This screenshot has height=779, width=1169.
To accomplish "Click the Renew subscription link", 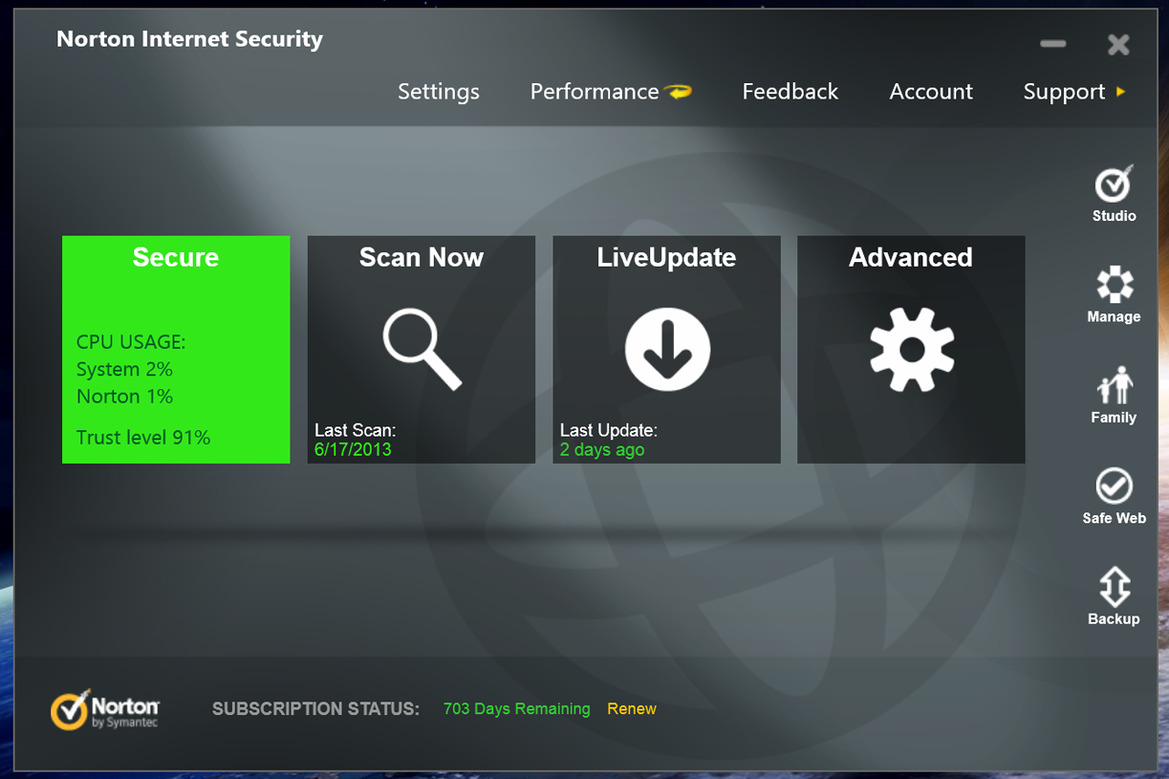I will pyautogui.click(x=631, y=709).
